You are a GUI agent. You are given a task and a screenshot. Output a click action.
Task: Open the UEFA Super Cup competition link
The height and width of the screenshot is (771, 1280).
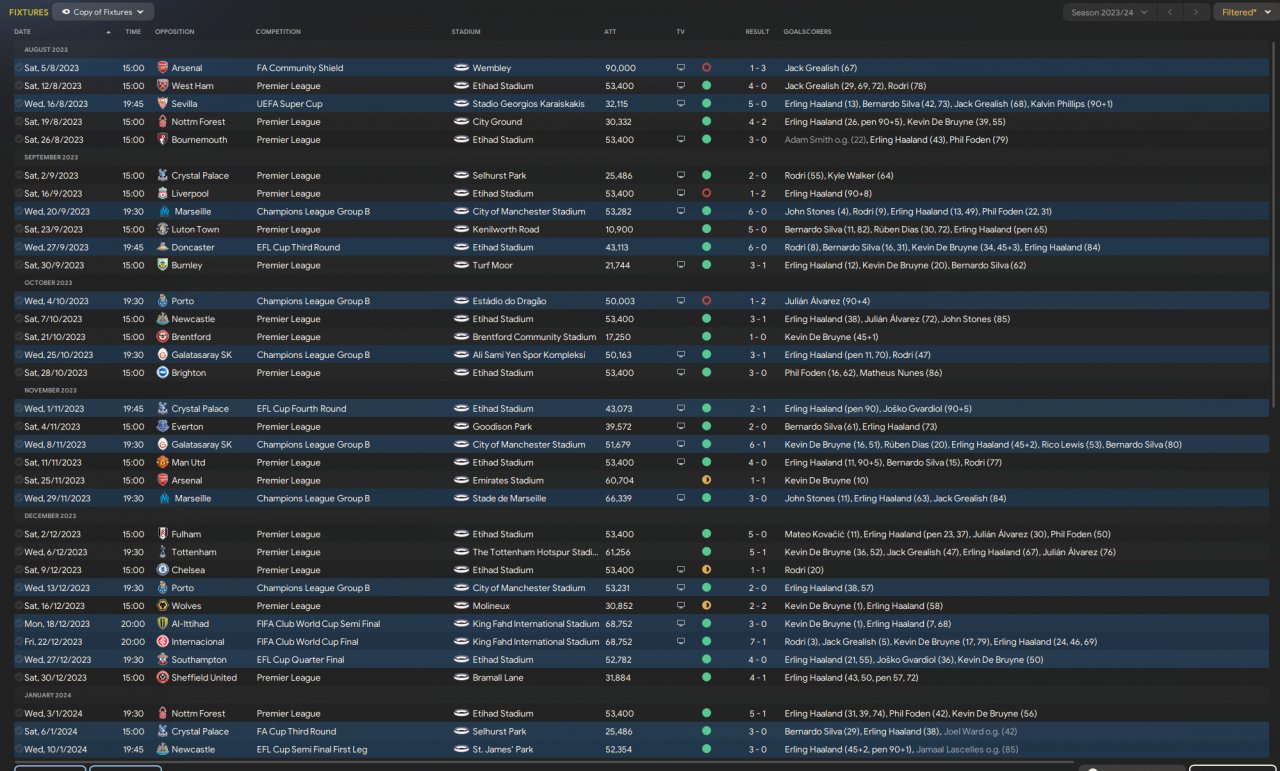click(290, 104)
